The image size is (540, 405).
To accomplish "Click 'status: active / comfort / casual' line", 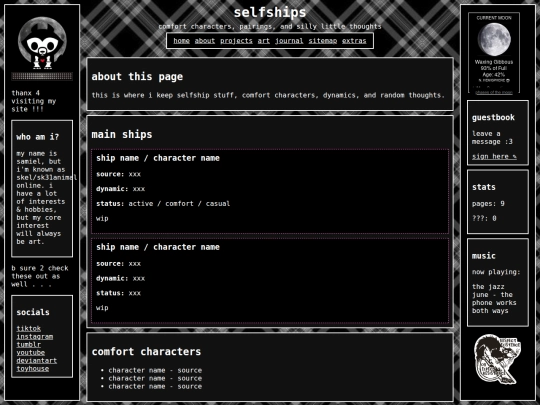I will pos(163,204).
